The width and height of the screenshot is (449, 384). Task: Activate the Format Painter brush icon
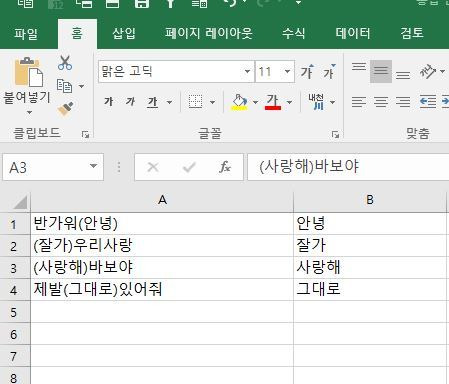click(65, 109)
